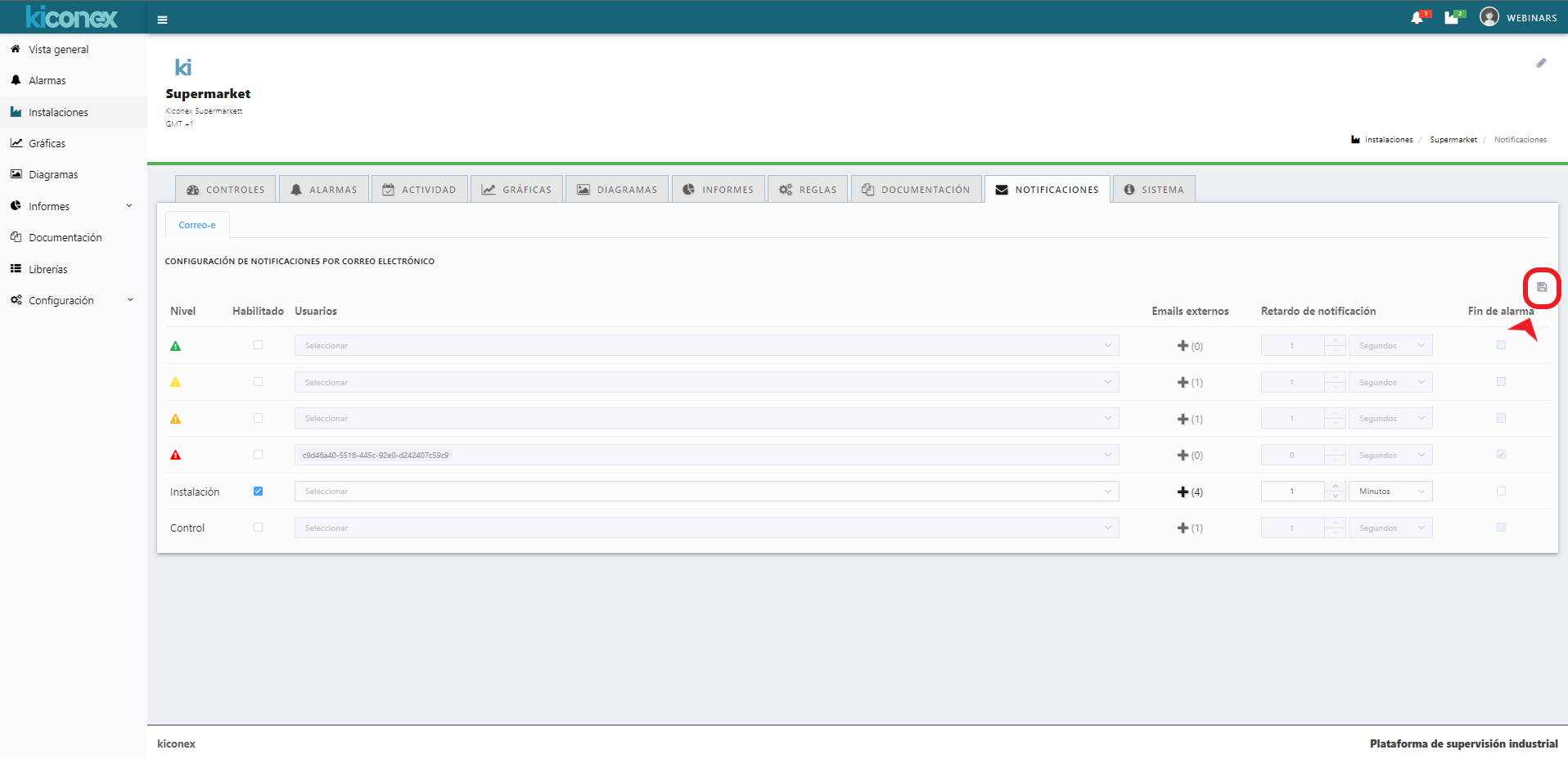Click the save notifications disk icon
The height and width of the screenshot is (759, 1568).
pyautogui.click(x=1542, y=287)
